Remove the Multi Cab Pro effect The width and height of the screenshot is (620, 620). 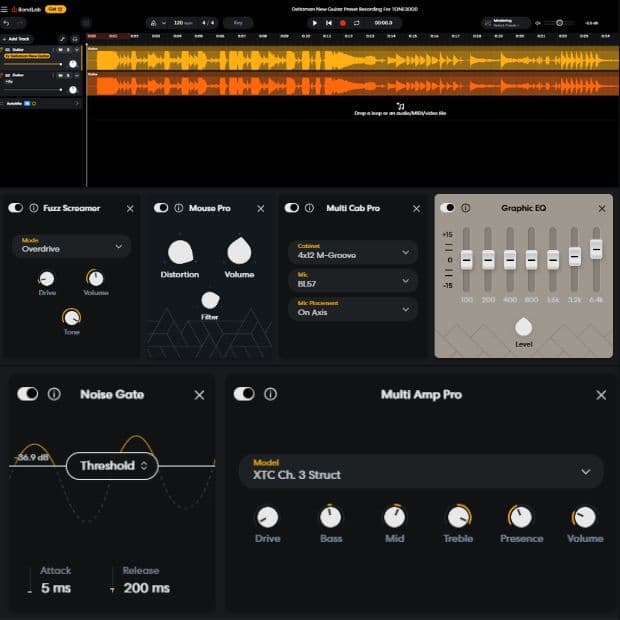click(416, 208)
